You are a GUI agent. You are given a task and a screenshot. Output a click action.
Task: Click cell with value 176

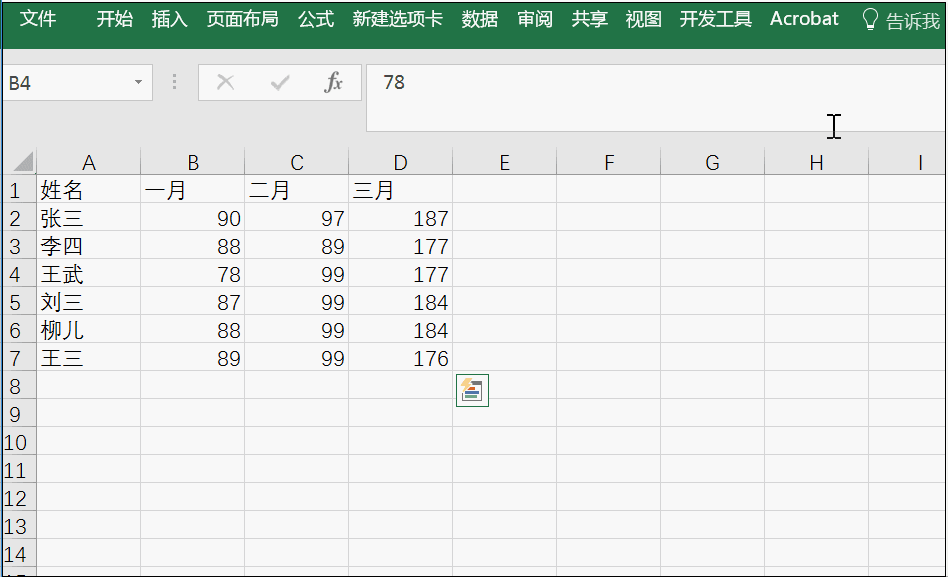tap(401, 358)
